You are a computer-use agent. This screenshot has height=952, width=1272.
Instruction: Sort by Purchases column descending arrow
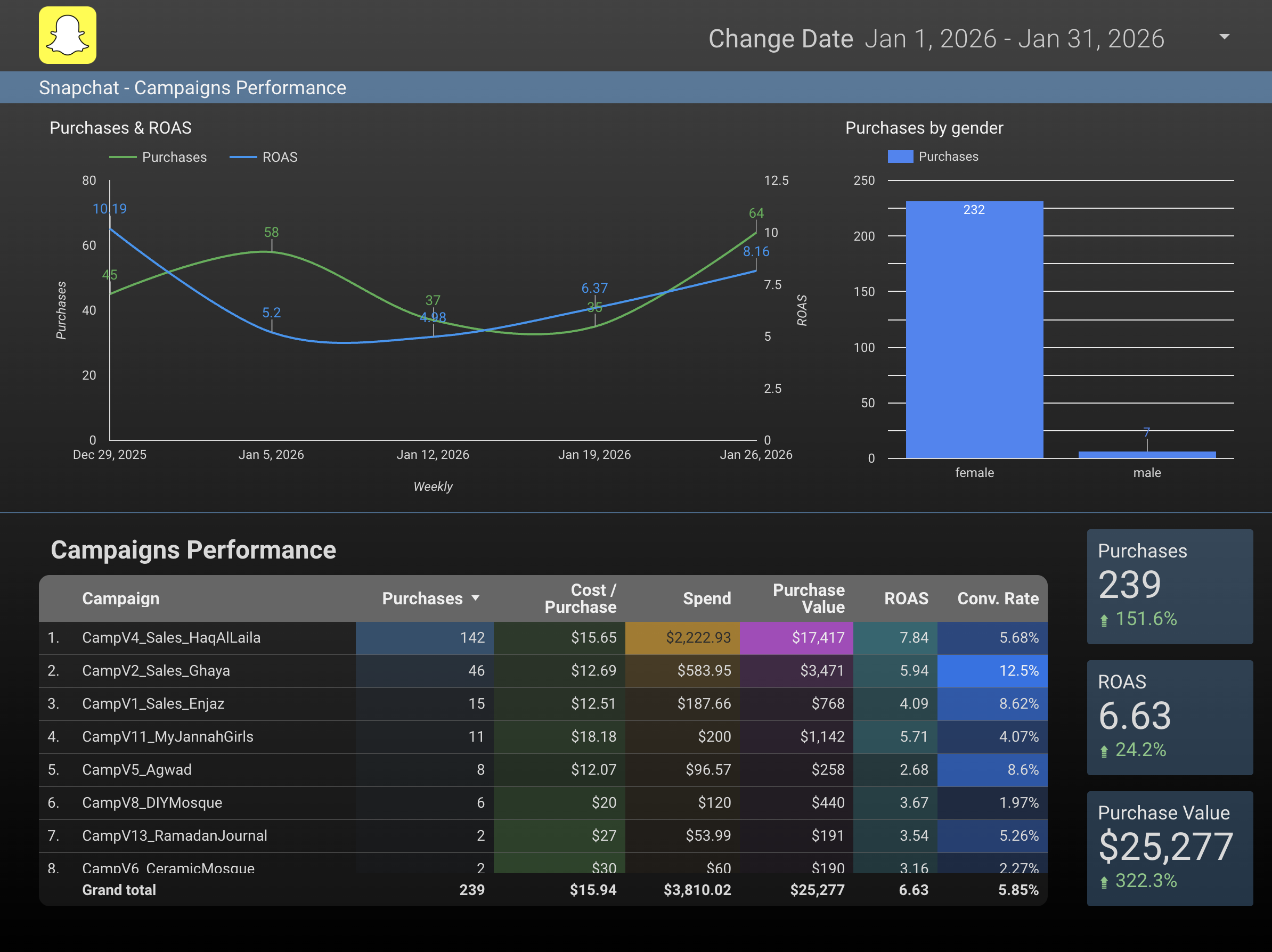point(476,598)
